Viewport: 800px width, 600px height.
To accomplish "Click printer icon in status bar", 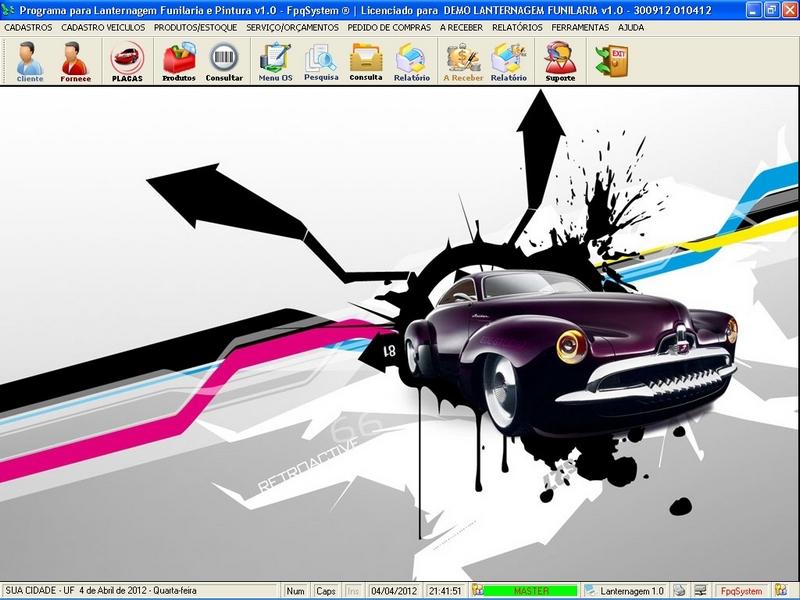I will pos(679,591).
